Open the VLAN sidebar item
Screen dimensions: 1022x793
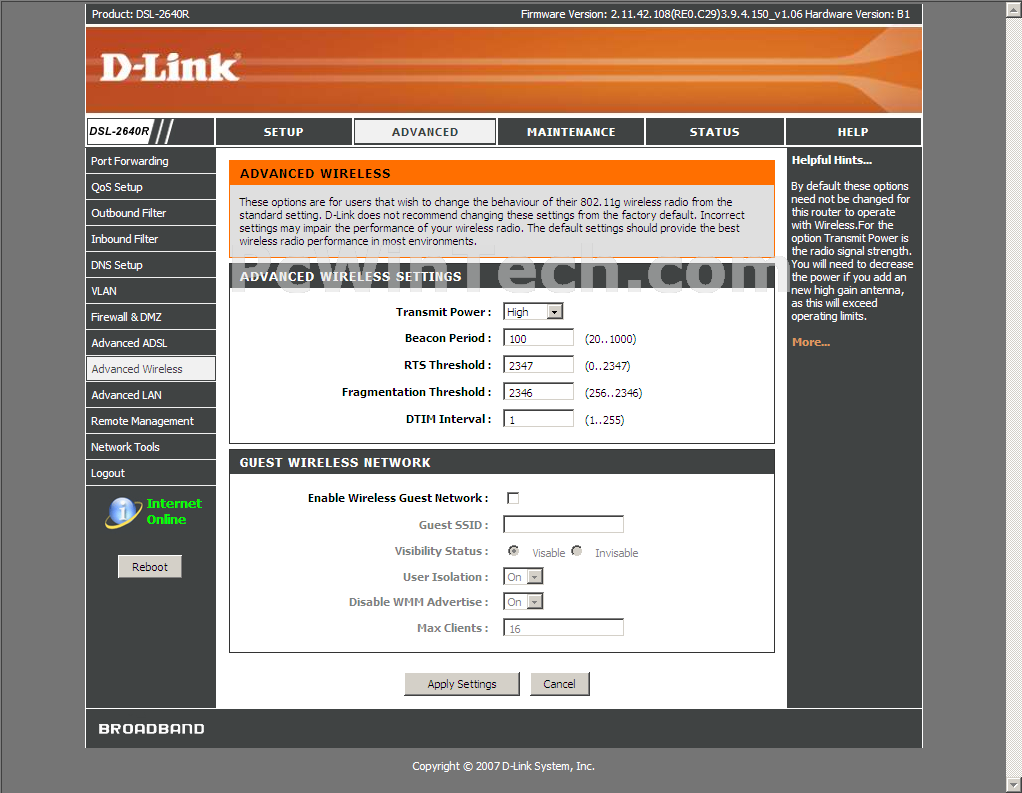(x=151, y=291)
